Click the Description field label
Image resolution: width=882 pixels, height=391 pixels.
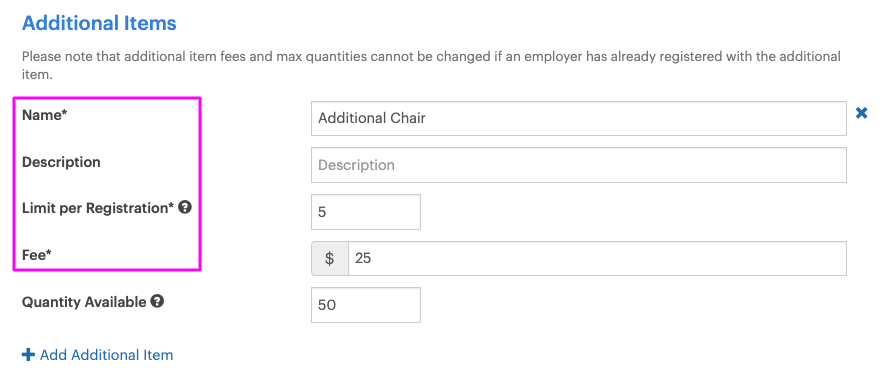click(61, 162)
